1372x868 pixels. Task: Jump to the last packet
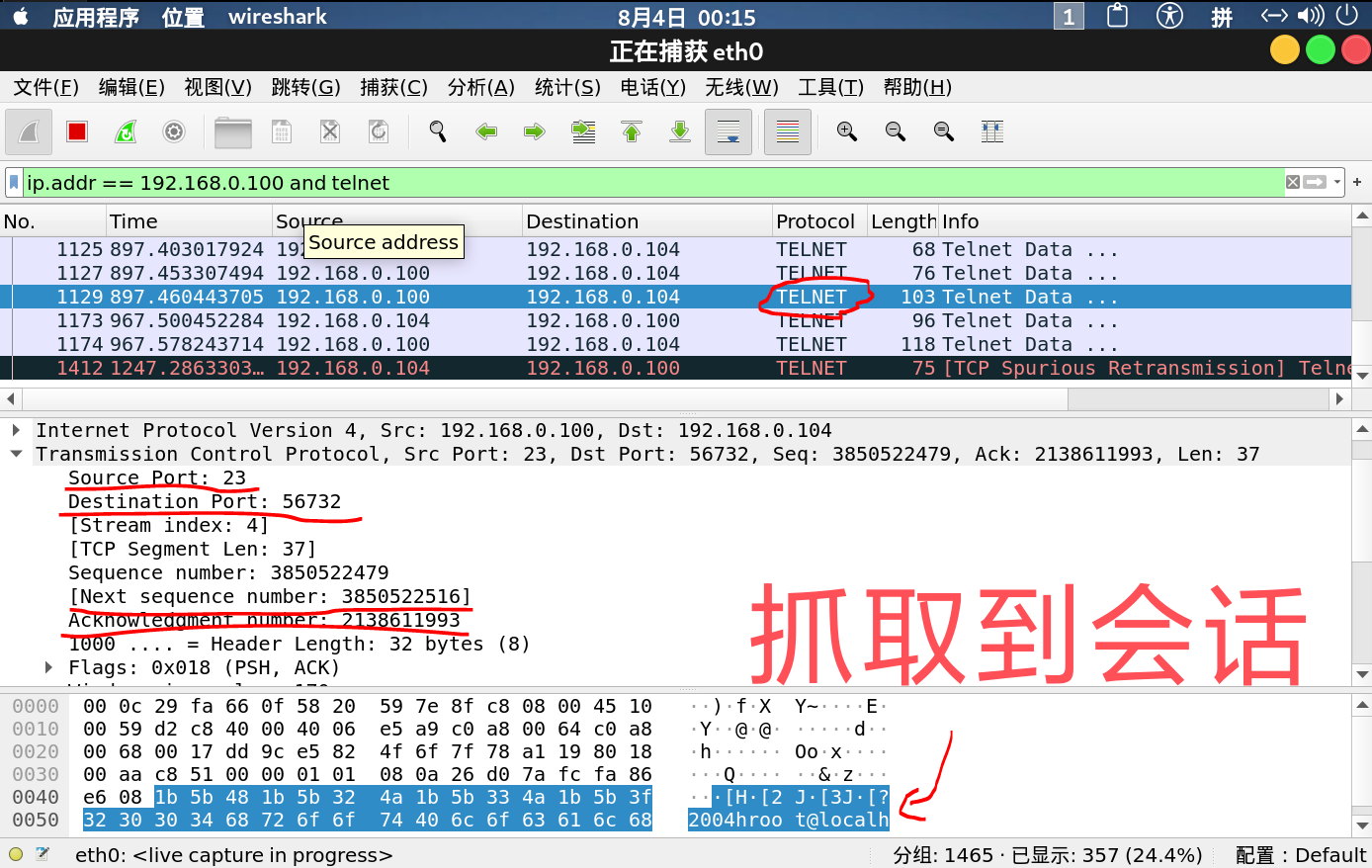[680, 131]
